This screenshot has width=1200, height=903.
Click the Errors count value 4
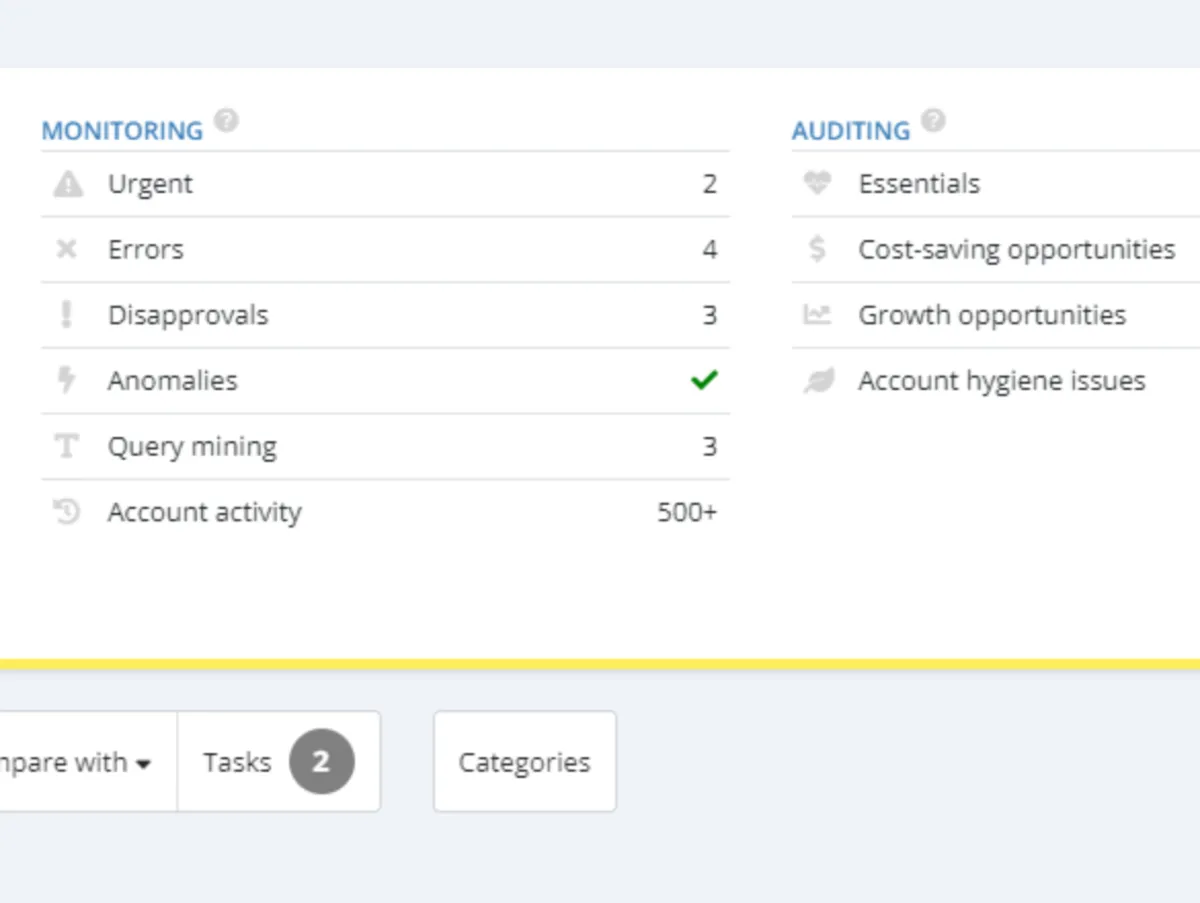pos(709,249)
